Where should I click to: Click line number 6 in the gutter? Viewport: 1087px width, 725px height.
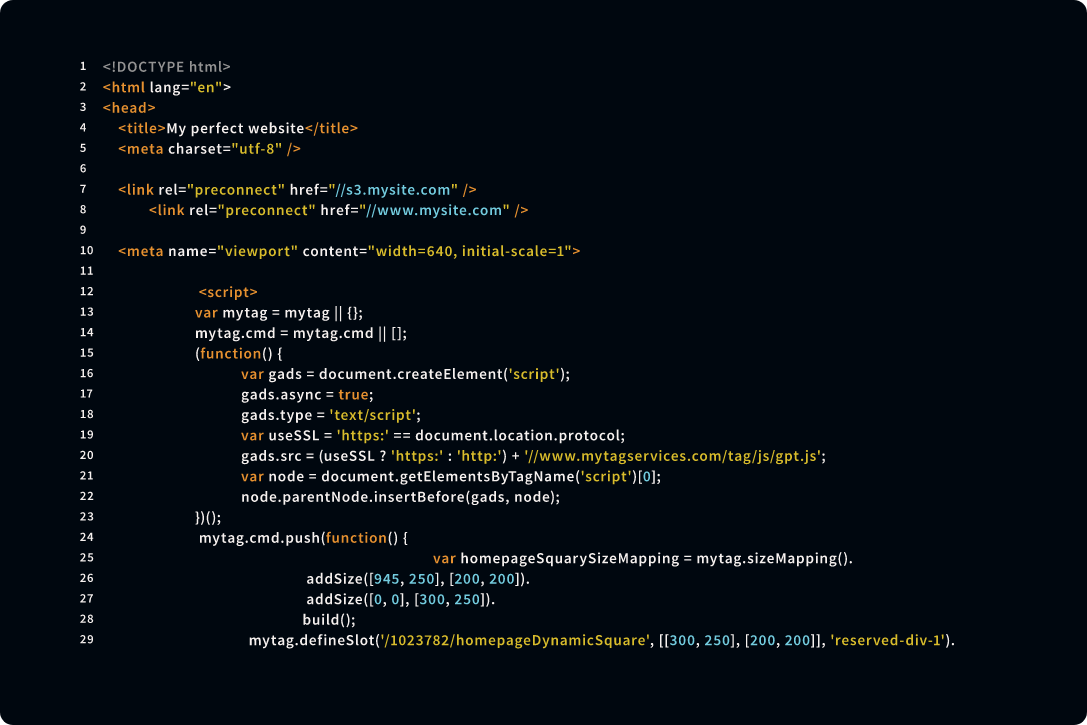click(83, 168)
